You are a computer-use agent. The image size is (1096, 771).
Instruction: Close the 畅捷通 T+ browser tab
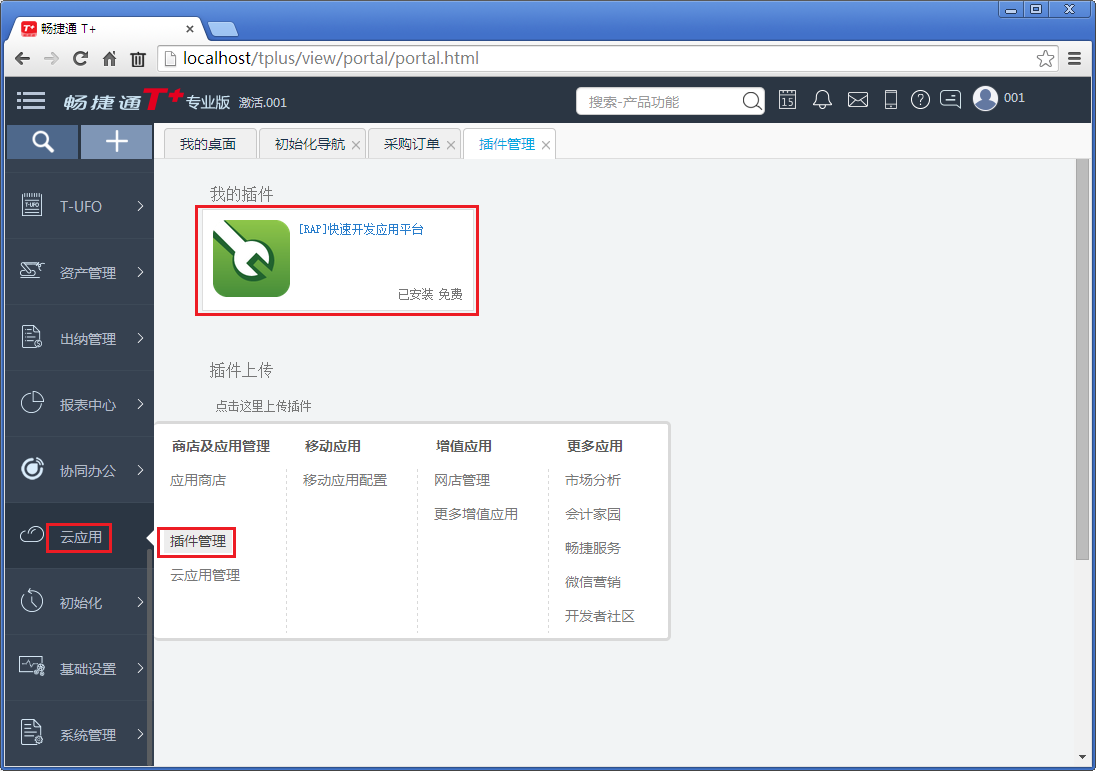coord(190,29)
